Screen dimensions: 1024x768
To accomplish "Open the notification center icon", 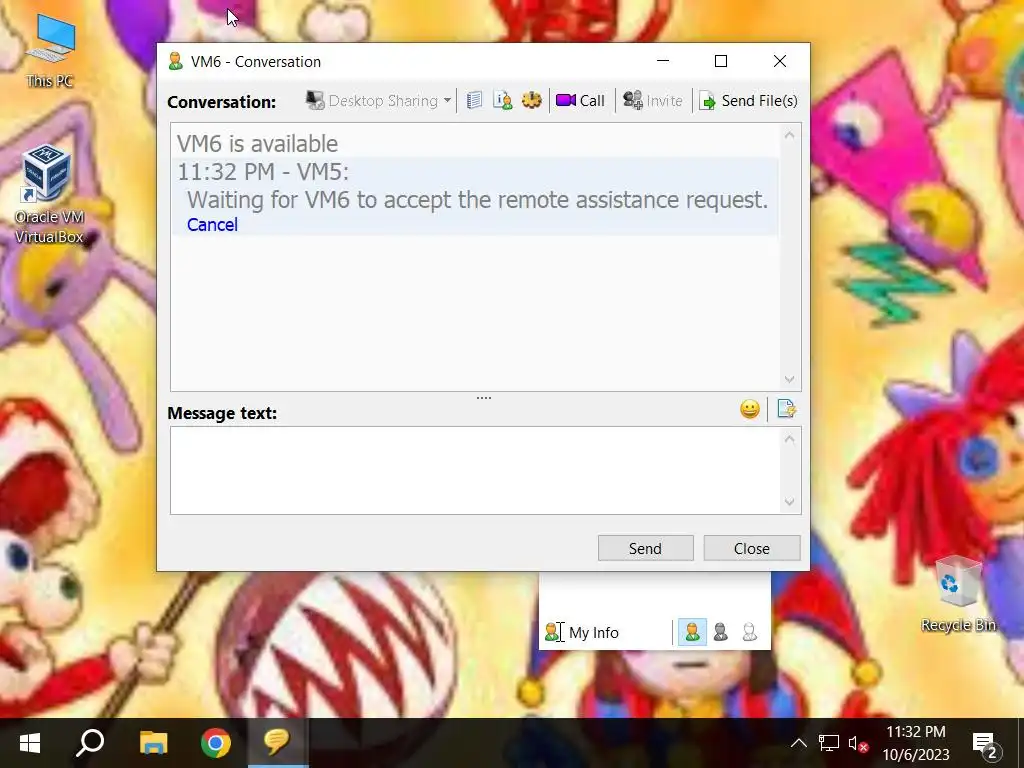I will [986, 743].
